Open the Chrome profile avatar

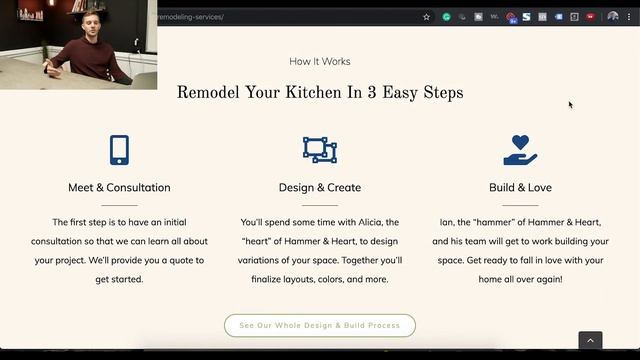(x=613, y=17)
